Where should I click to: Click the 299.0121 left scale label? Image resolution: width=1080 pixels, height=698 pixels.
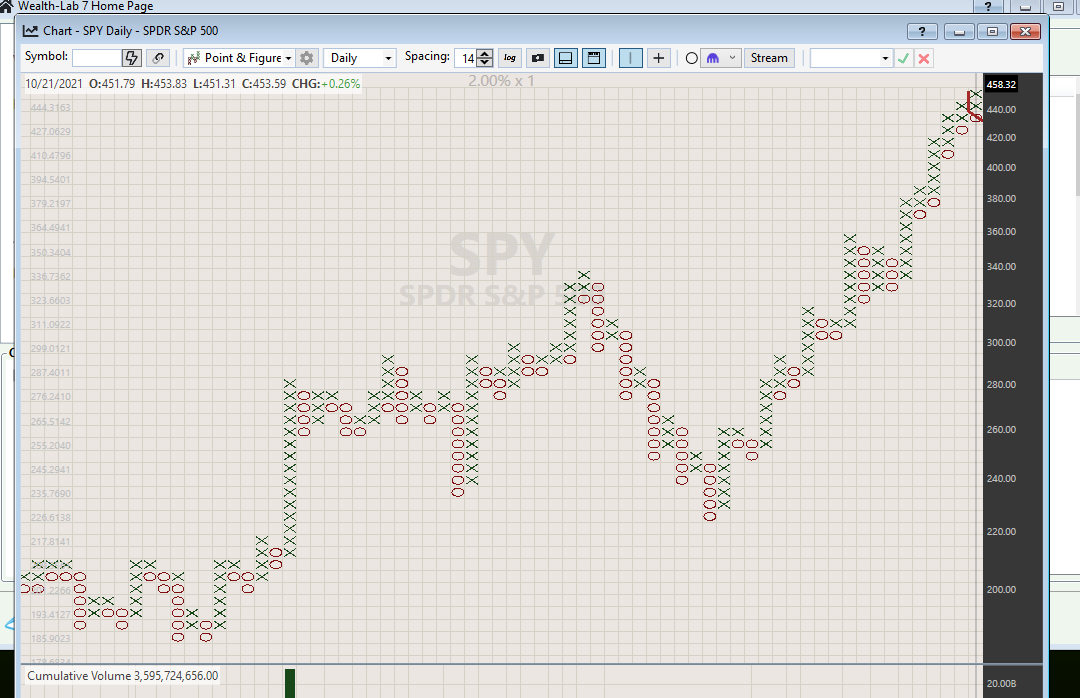click(x=50, y=349)
